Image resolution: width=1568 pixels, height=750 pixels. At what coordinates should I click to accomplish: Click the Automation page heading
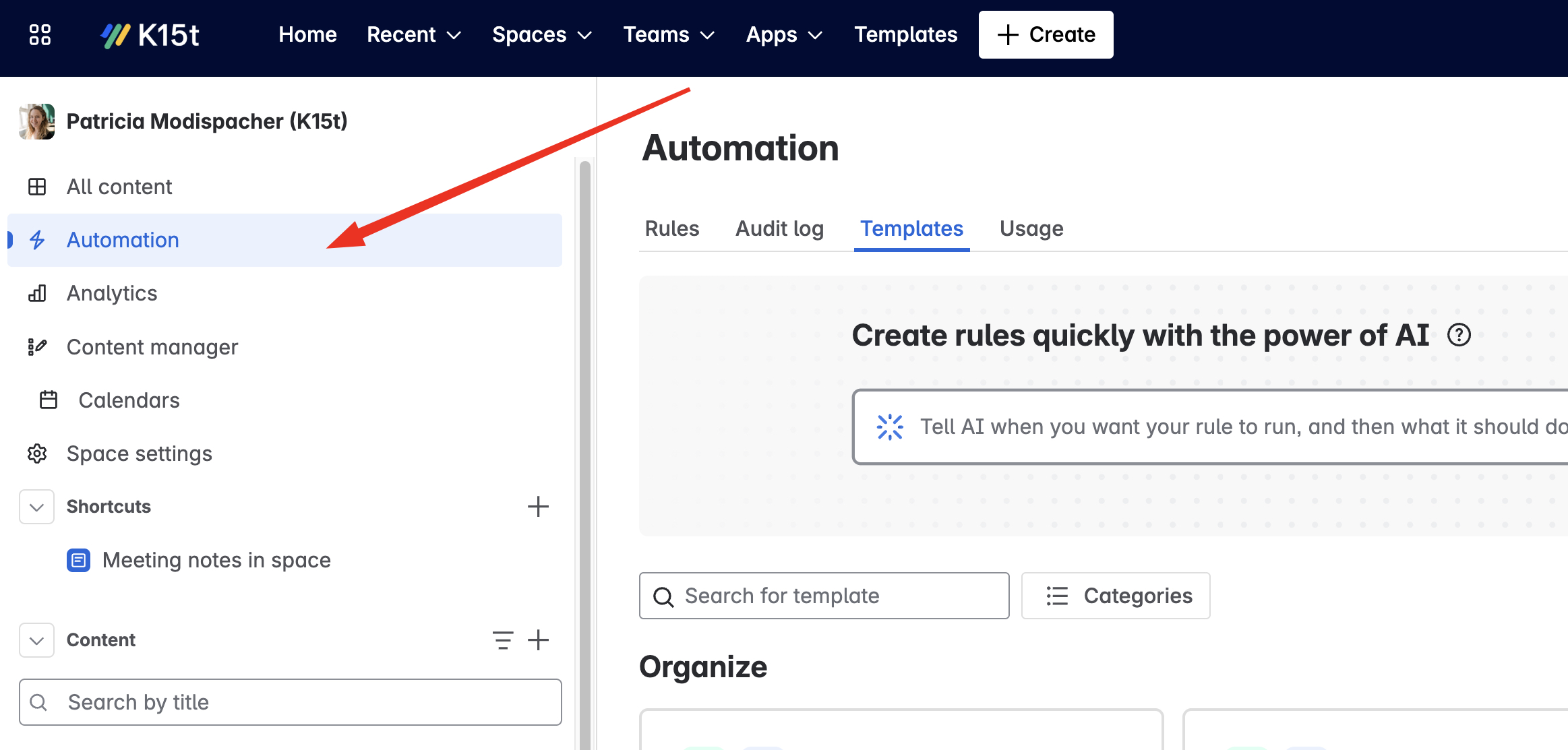tap(740, 148)
